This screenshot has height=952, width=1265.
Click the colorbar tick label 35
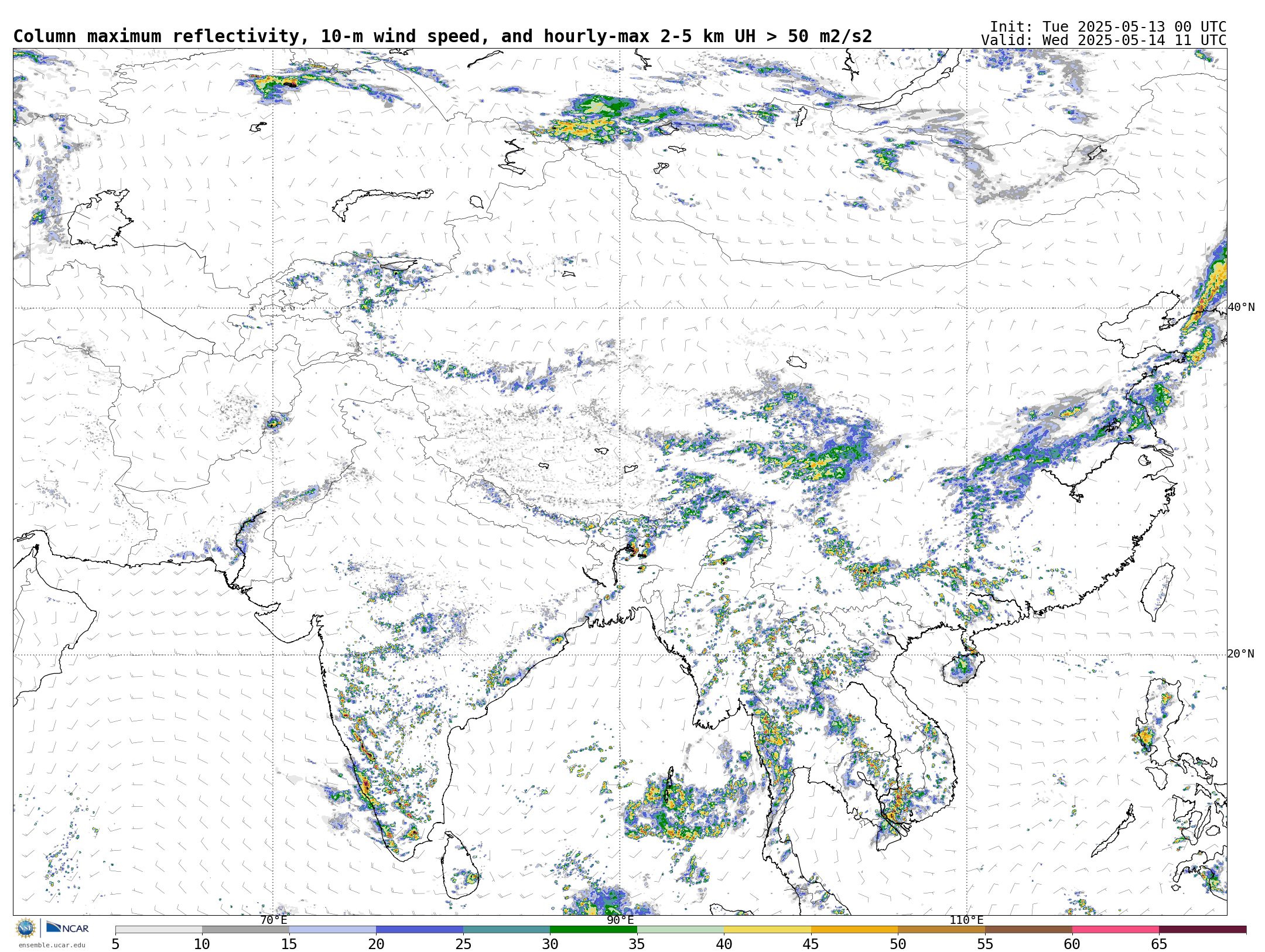point(637,944)
